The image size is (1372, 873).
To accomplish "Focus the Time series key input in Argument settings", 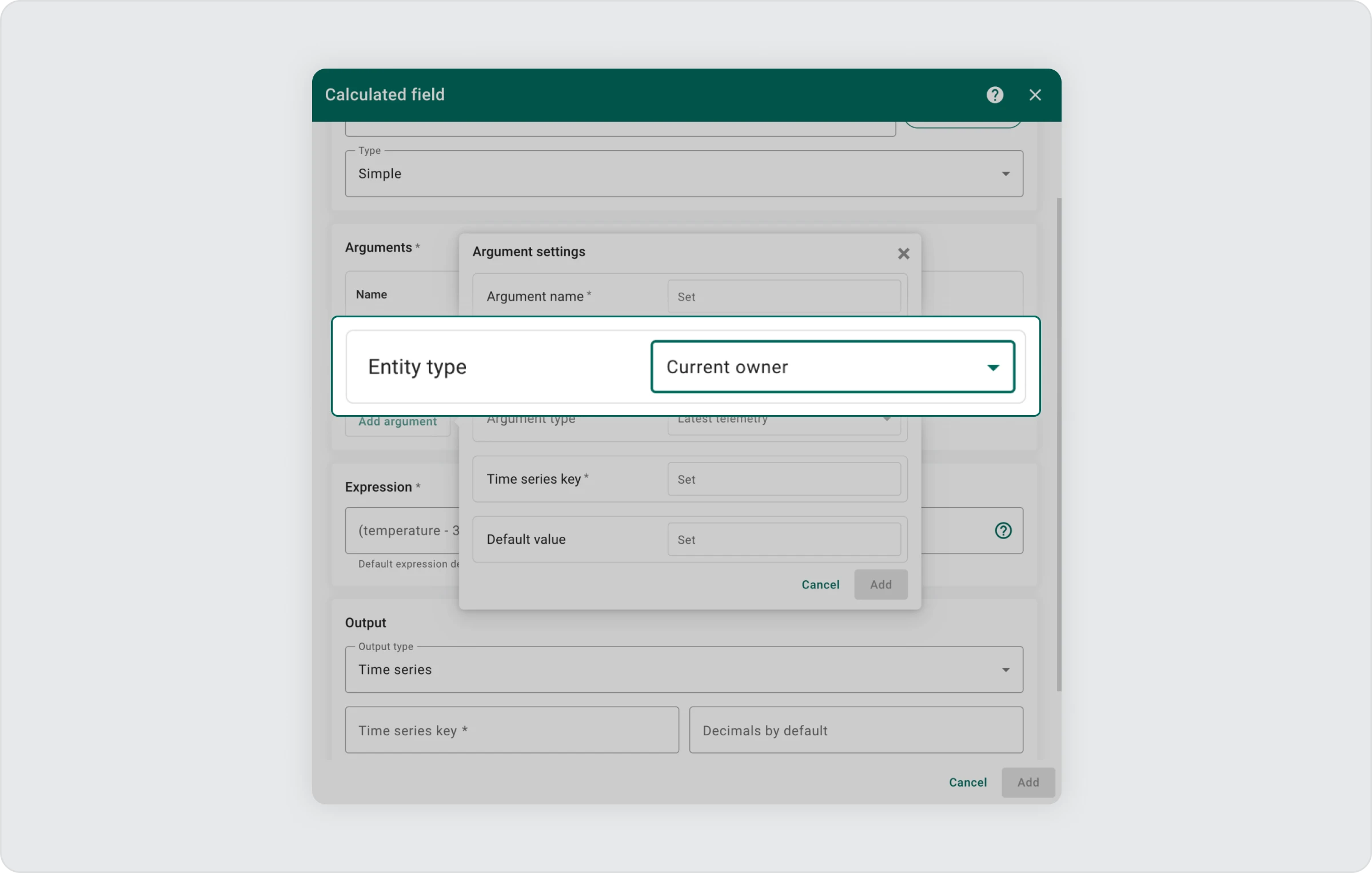I will (784, 479).
